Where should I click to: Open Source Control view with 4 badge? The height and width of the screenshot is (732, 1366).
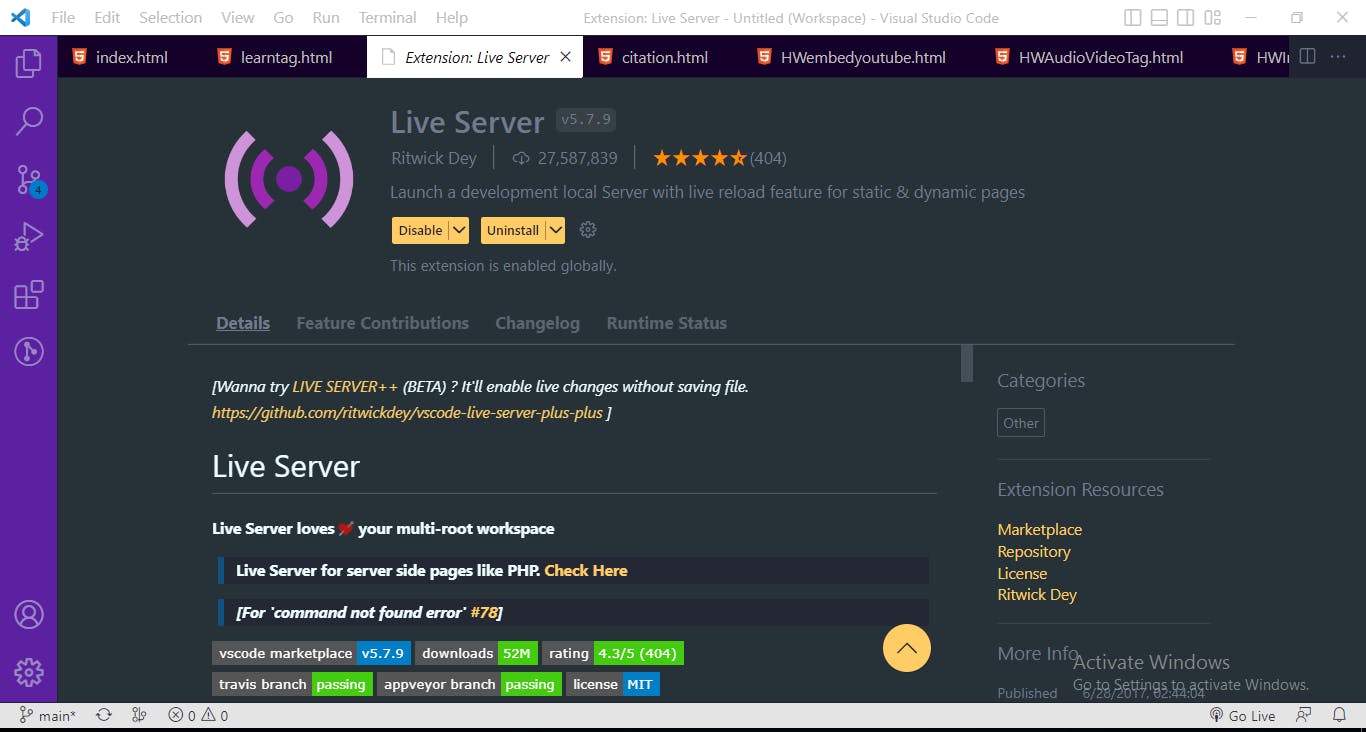point(28,180)
